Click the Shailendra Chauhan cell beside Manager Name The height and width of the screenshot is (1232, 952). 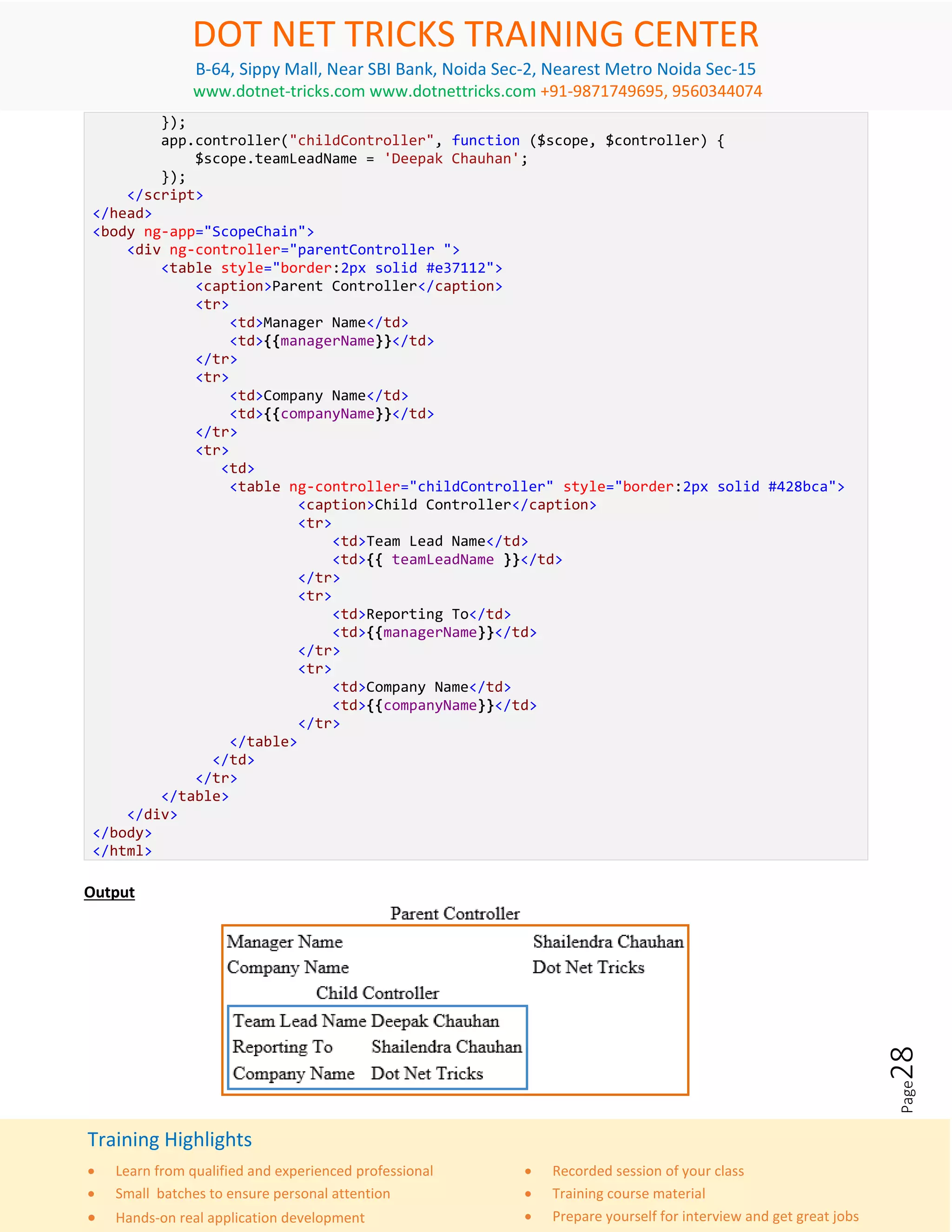(x=608, y=941)
